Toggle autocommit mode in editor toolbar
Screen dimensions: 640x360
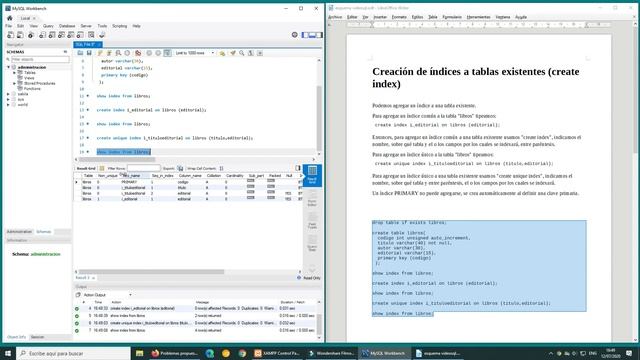pos(167,53)
